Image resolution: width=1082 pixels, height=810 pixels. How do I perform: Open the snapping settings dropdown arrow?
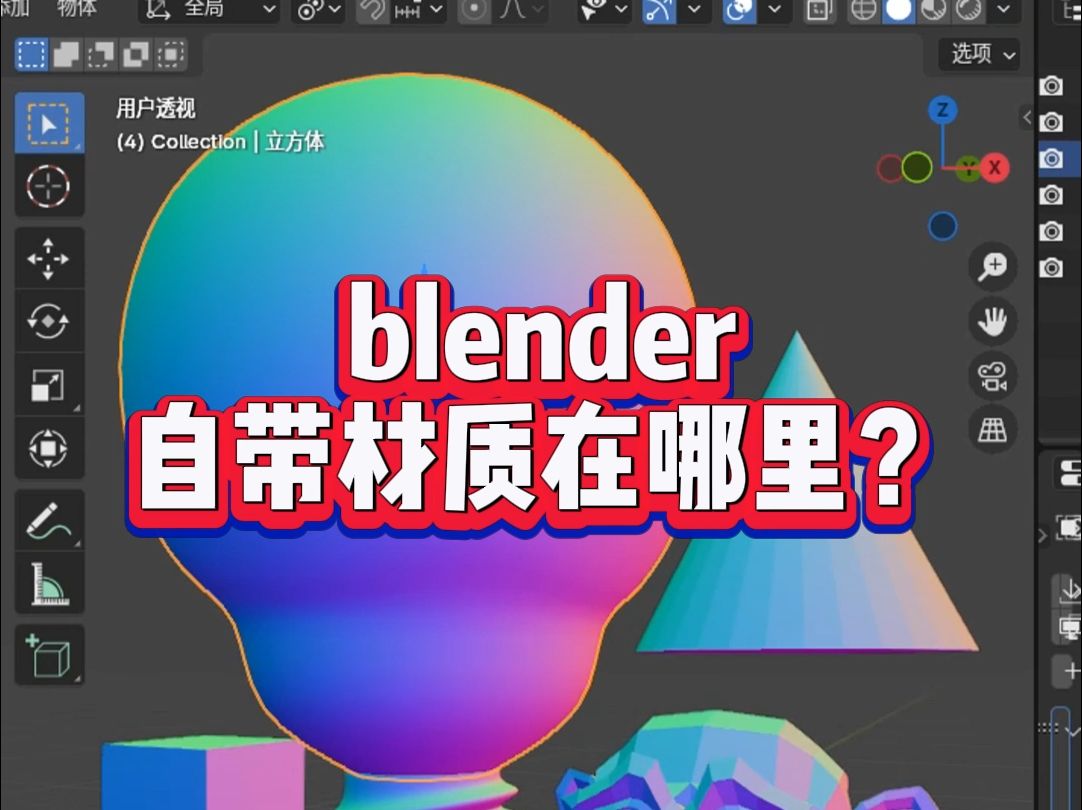coord(436,10)
